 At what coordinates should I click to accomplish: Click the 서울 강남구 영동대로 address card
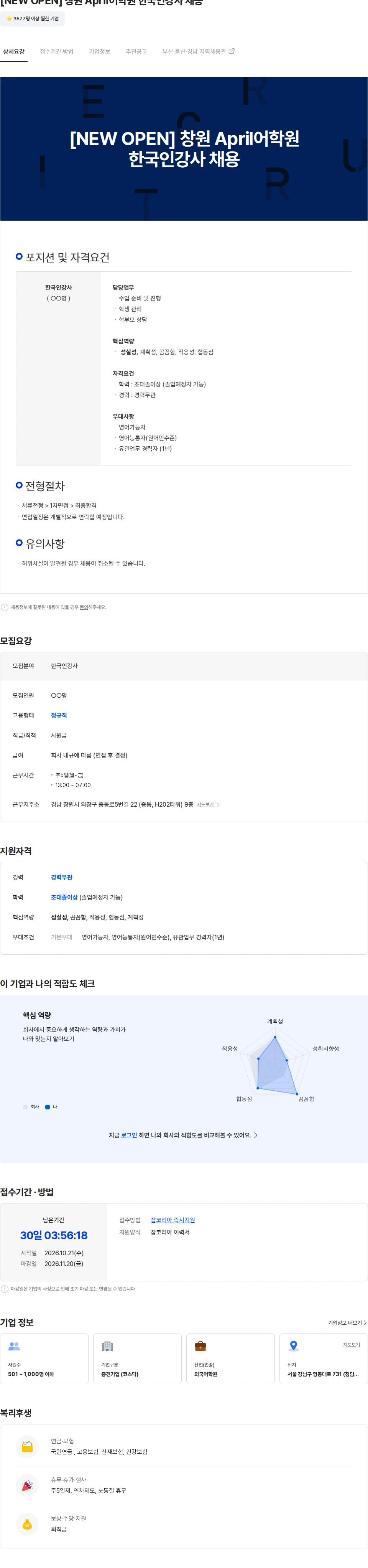pyautogui.click(x=324, y=1359)
